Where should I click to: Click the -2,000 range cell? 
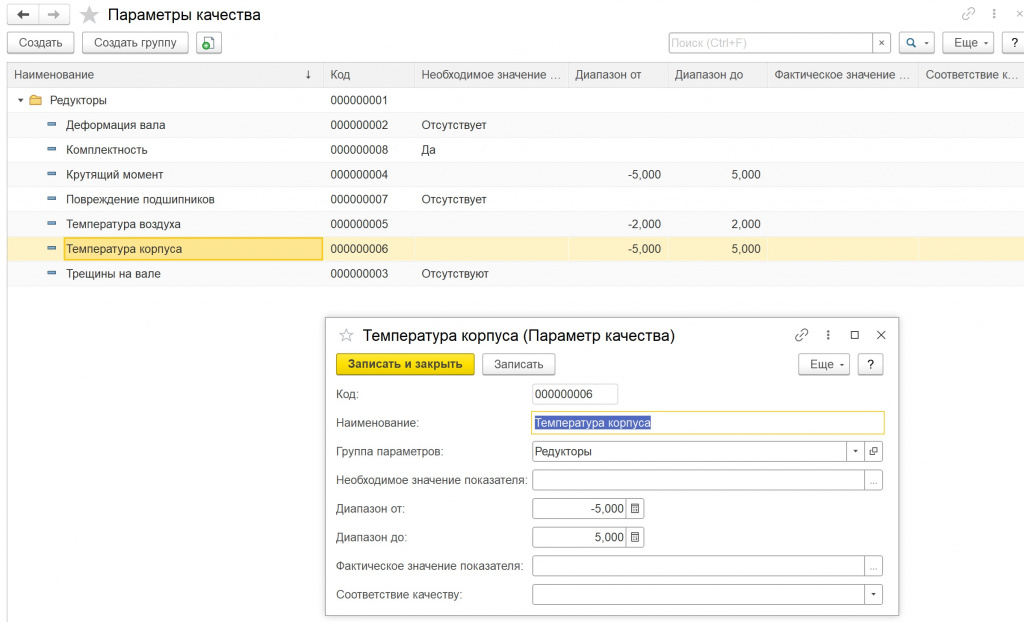coord(645,224)
